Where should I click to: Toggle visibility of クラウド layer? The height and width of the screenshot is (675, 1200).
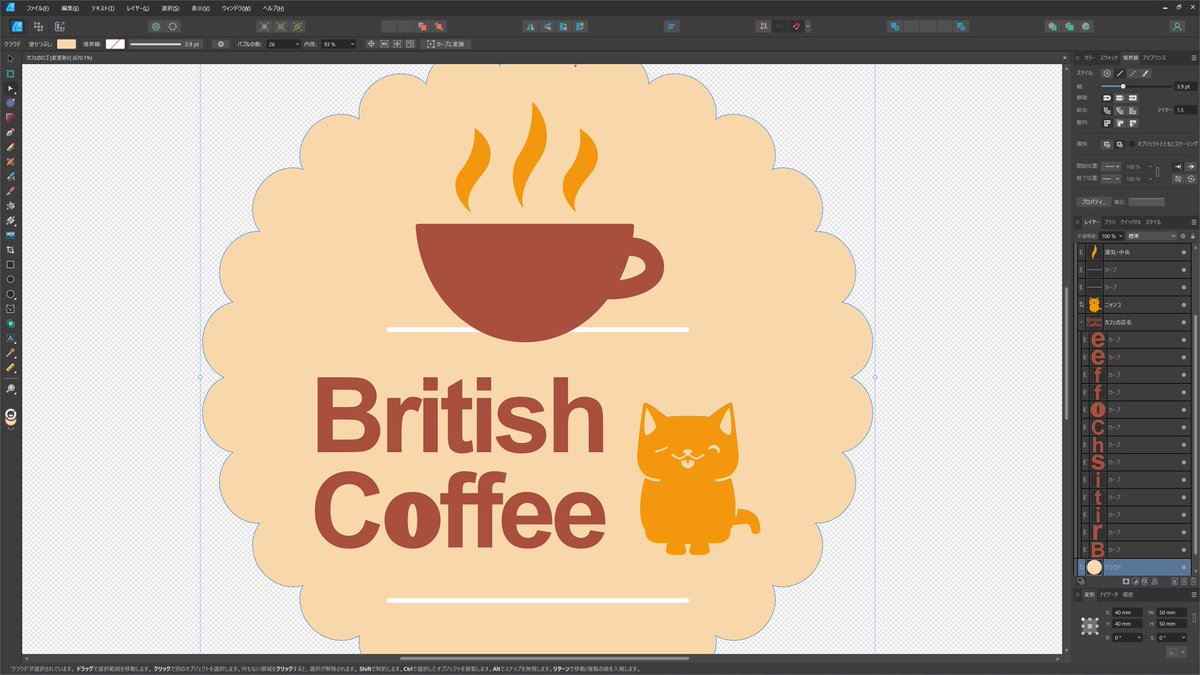[x=1184, y=567]
